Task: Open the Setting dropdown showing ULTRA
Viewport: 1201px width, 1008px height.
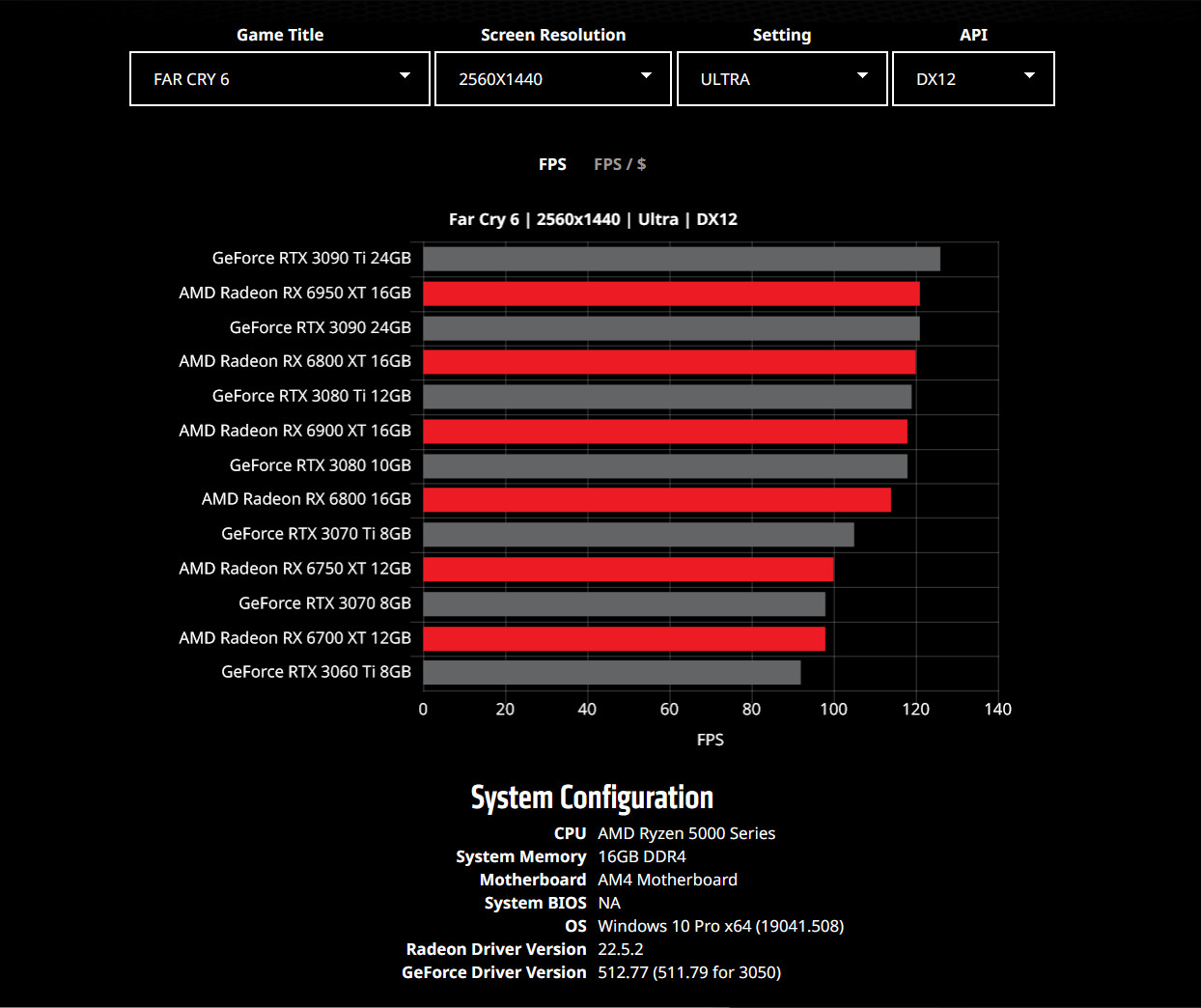Action: click(x=782, y=79)
